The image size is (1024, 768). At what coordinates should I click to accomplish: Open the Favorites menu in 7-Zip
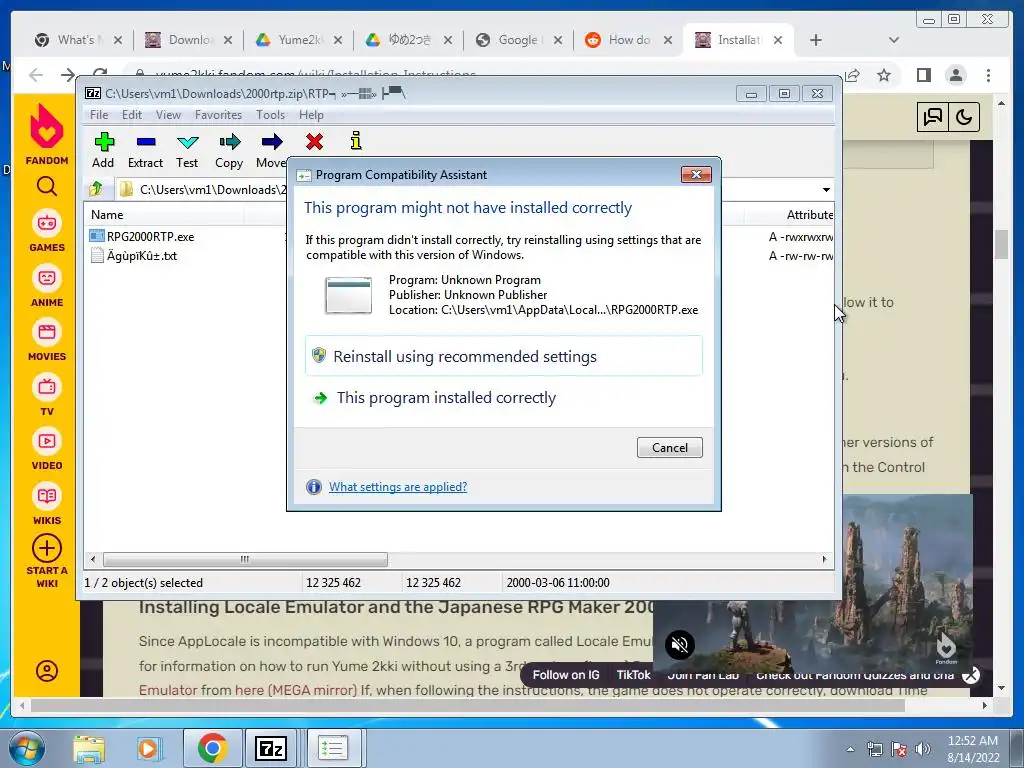click(218, 115)
